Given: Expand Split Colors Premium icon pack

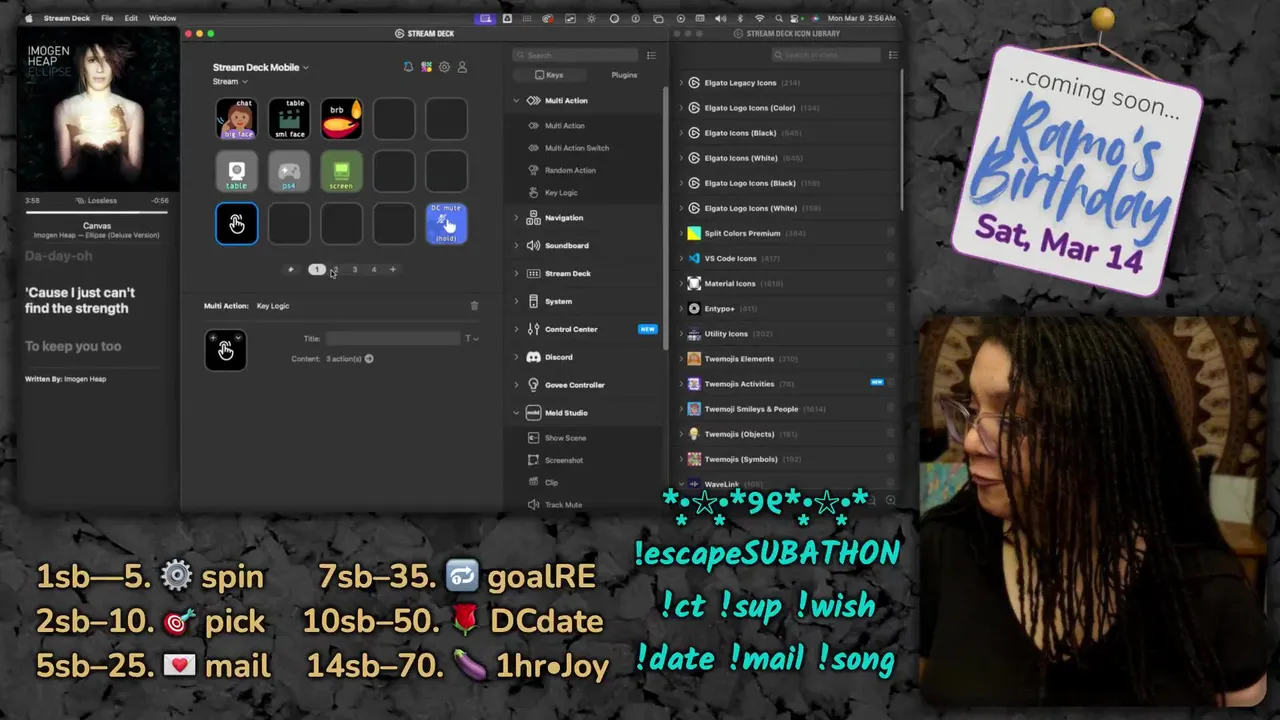Looking at the screenshot, I should [x=681, y=233].
